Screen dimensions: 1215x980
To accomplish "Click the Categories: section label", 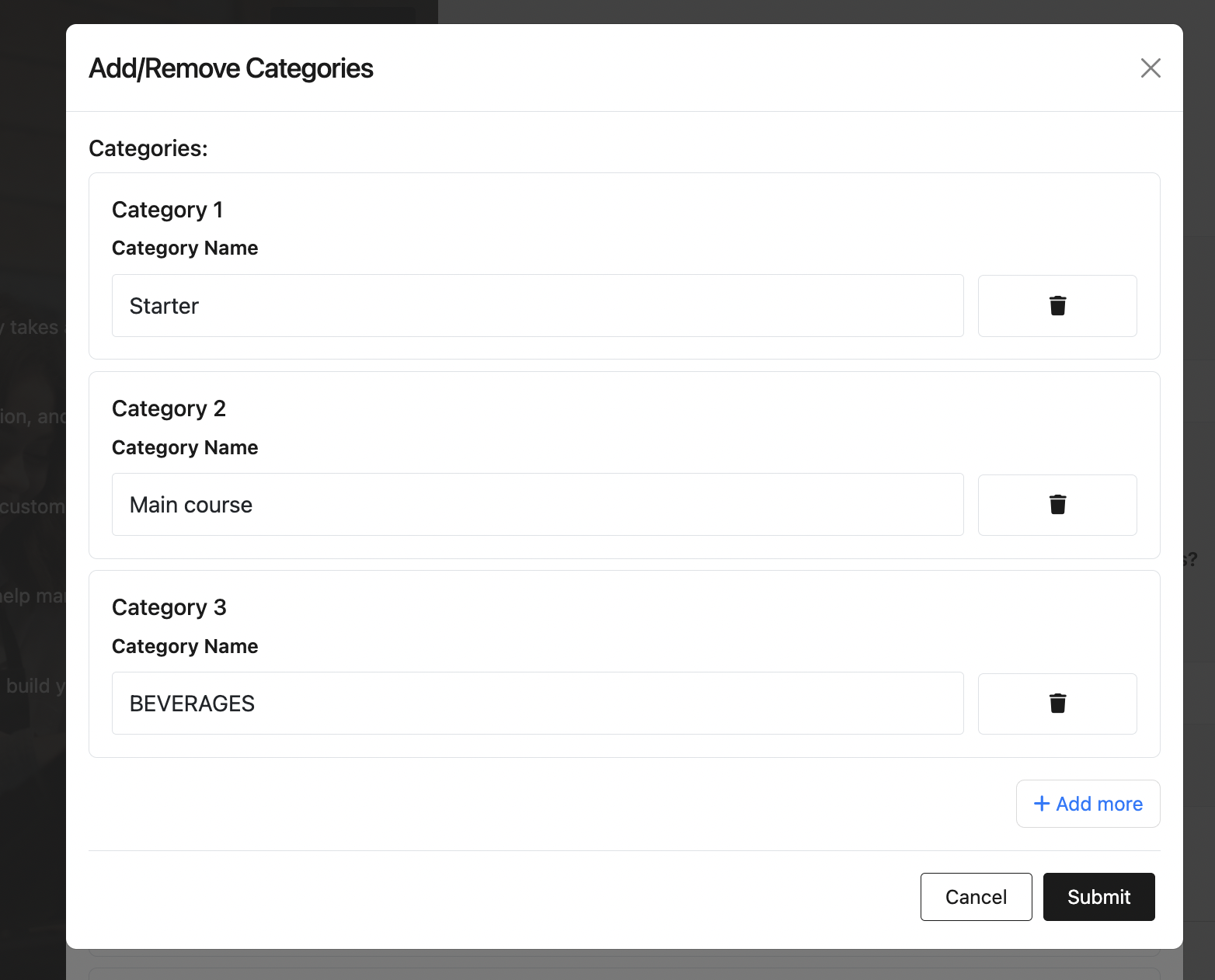I will pyautogui.click(x=148, y=148).
